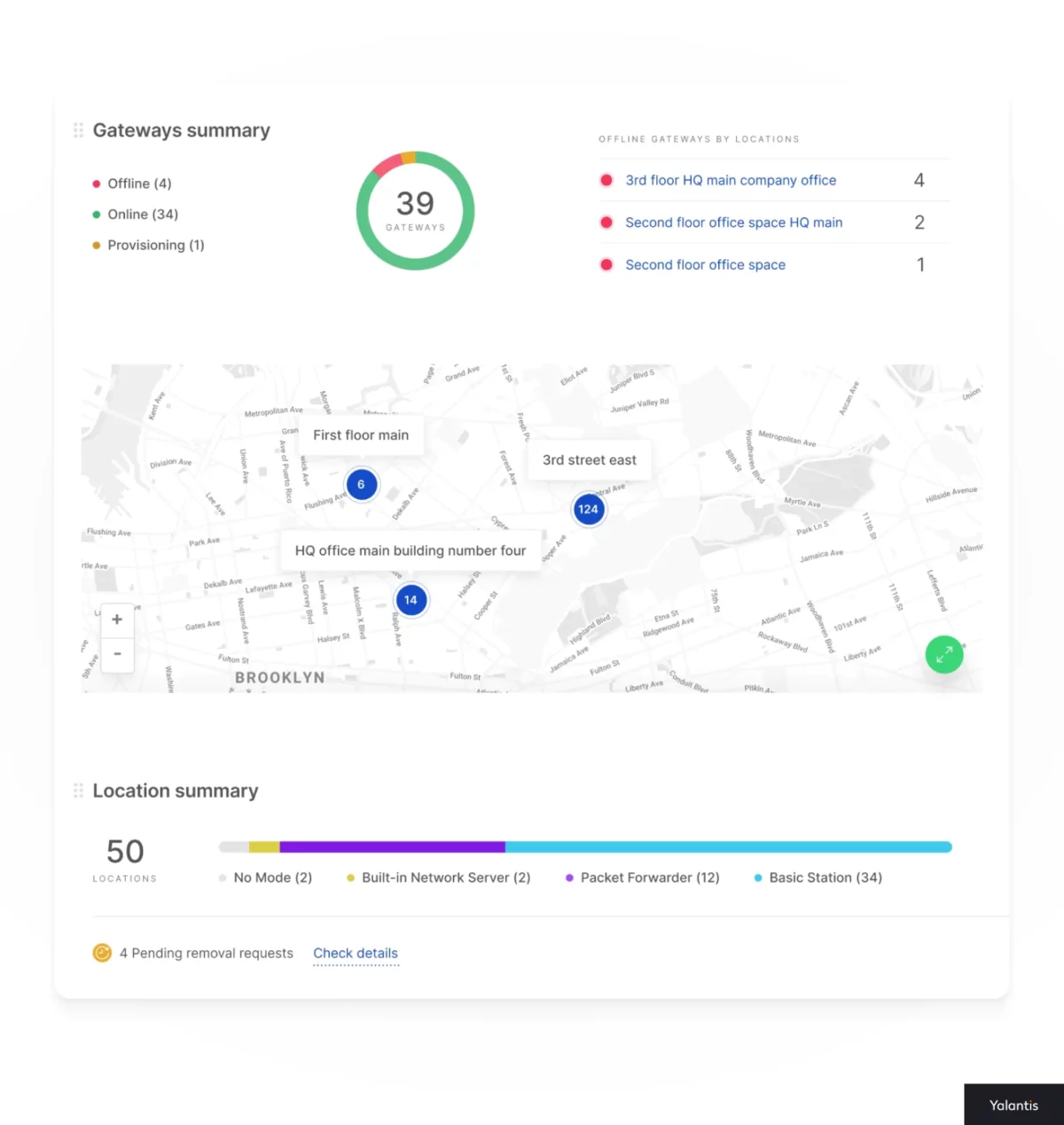
Task: Click the Yalantis label in the corner
Action: pyautogui.click(x=1013, y=1105)
